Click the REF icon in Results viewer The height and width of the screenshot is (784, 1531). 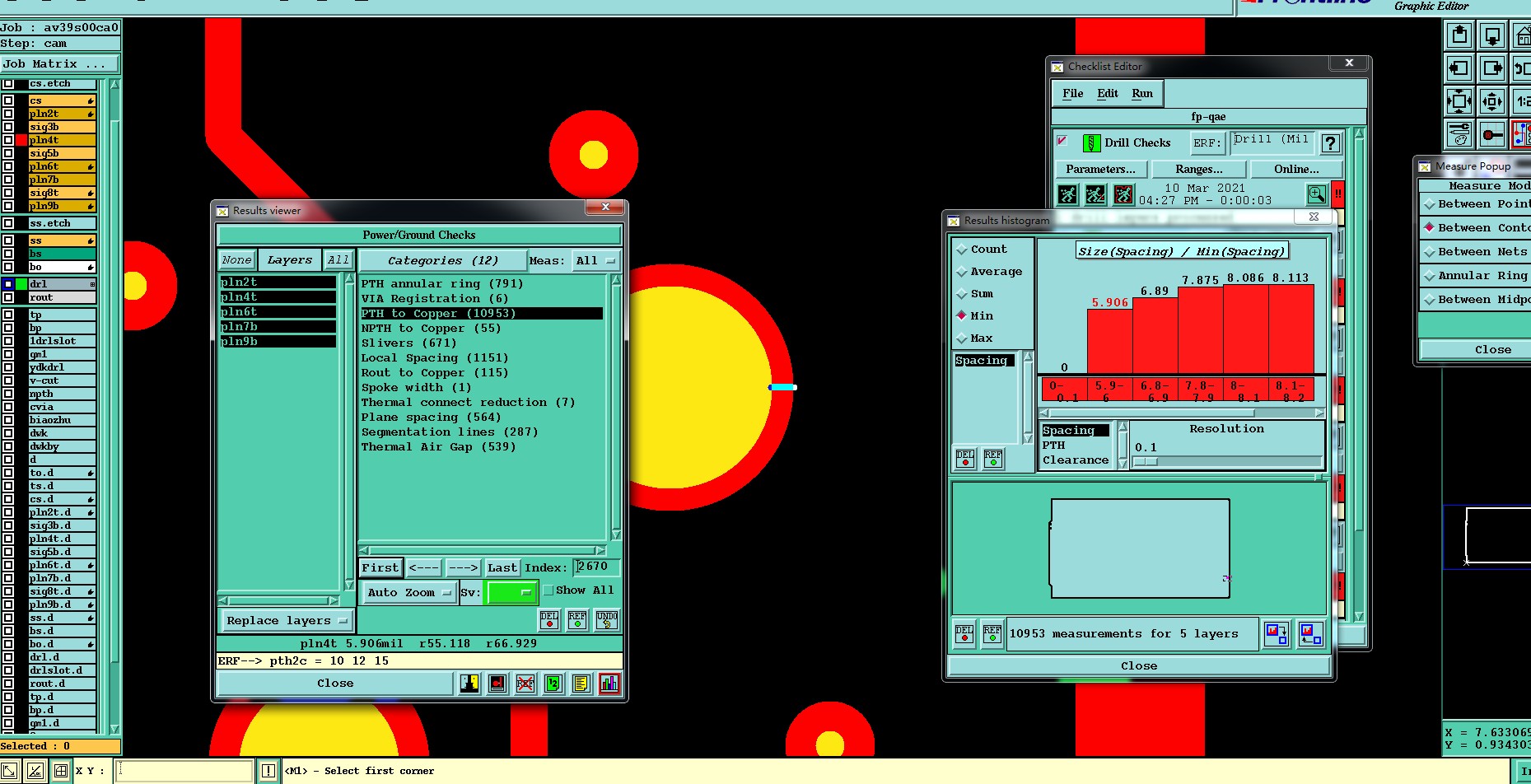[577, 620]
